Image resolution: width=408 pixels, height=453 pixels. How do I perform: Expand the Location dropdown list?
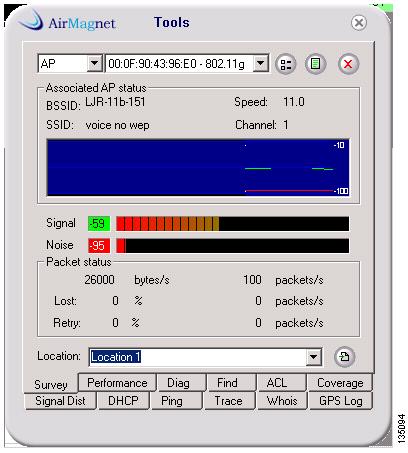(x=313, y=357)
